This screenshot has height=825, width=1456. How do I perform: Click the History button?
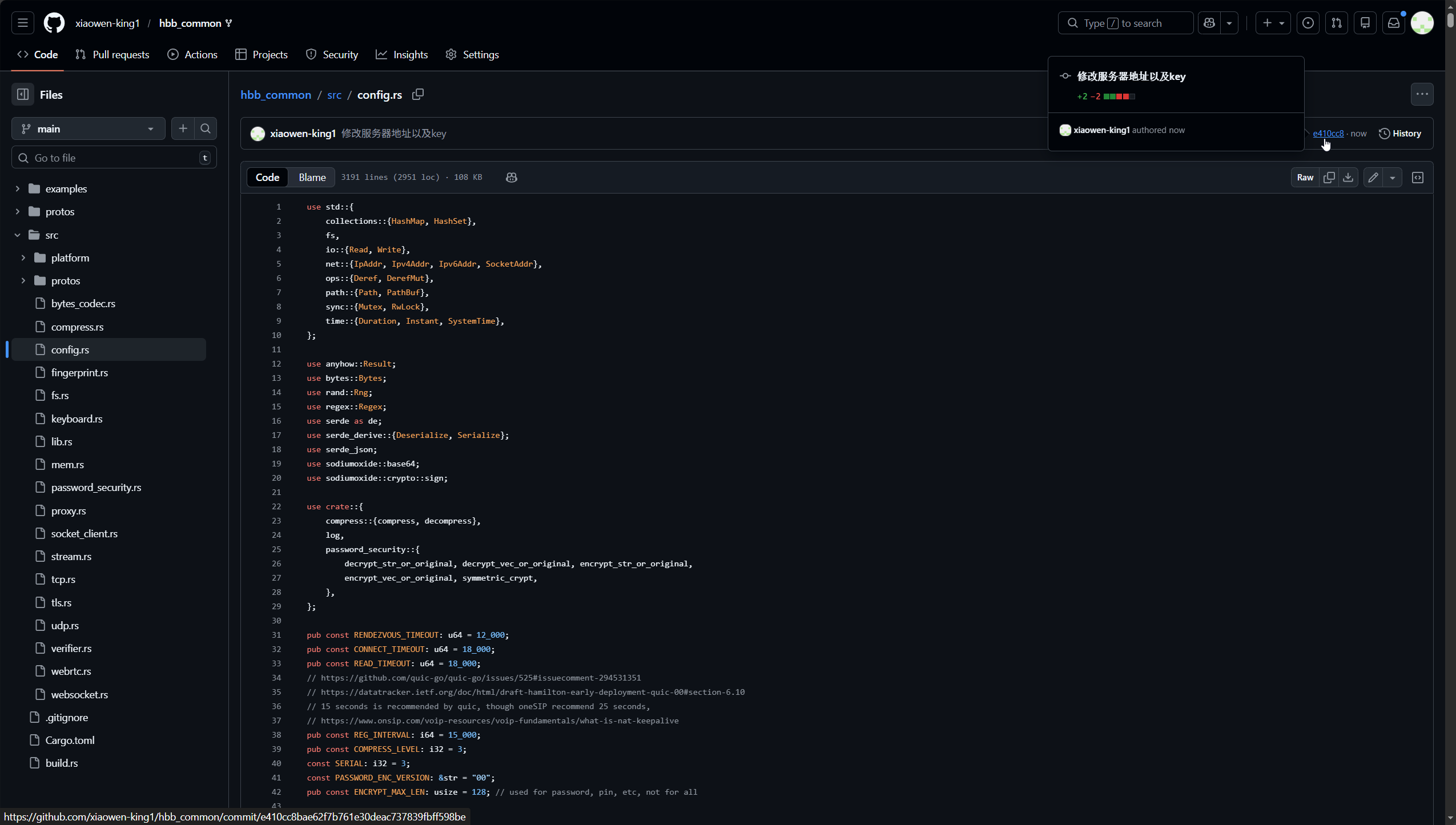[1400, 134]
